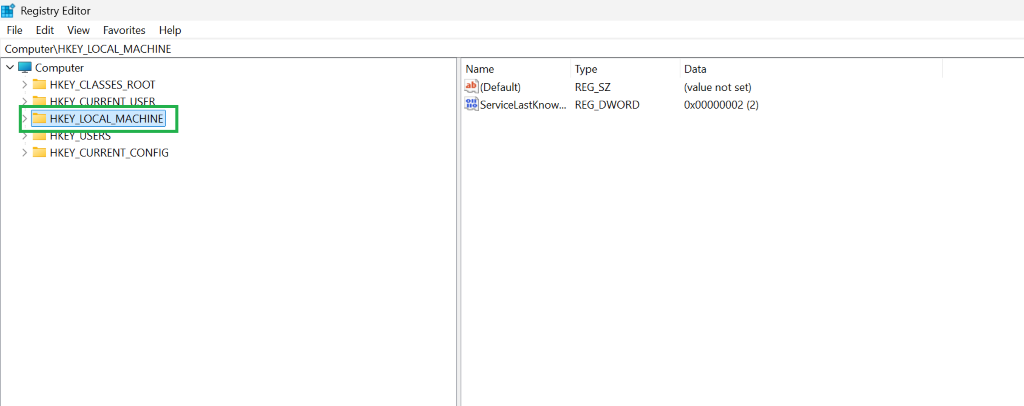Screen dimensions: 1024x406
Task: Click the registry path address bar
Action: point(512,49)
